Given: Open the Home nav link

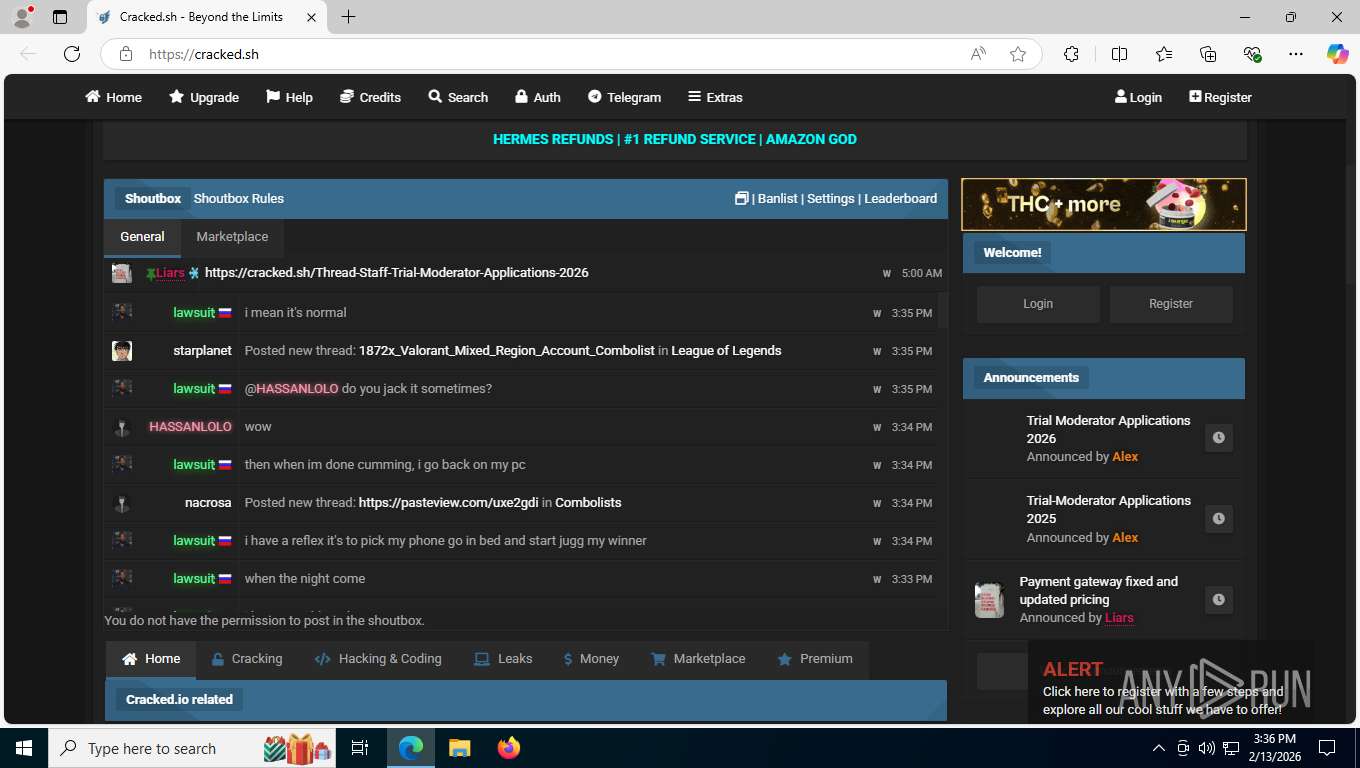Looking at the screenshot, I should 113,97.
